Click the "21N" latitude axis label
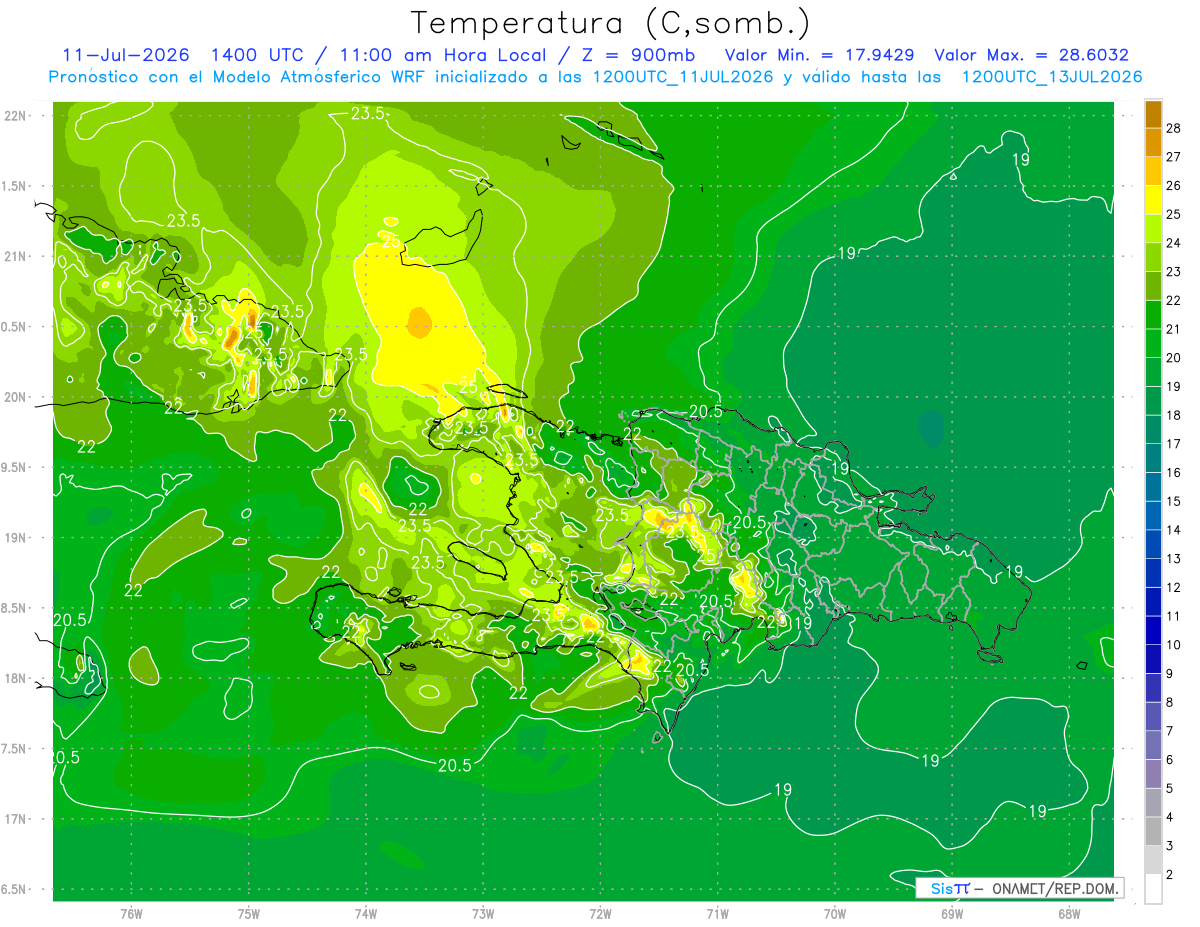1200x927 pixels. coord(17,256)
